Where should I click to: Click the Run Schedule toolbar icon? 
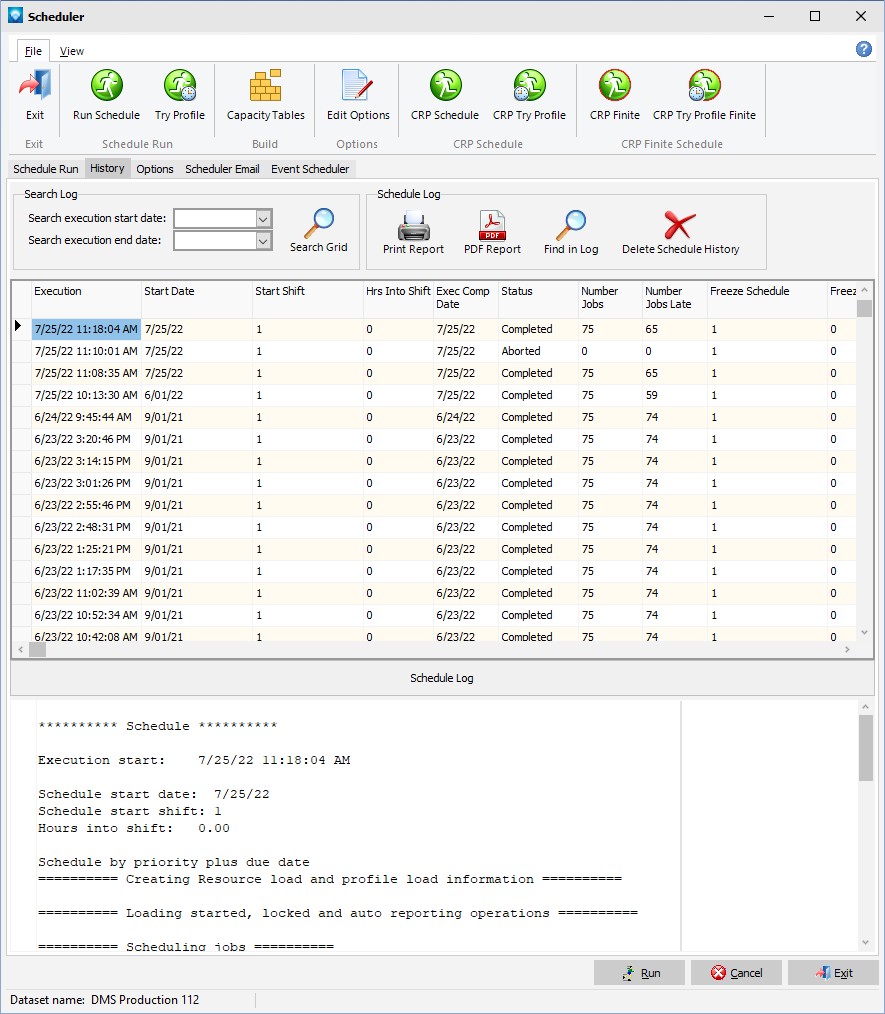pos(106,88)
